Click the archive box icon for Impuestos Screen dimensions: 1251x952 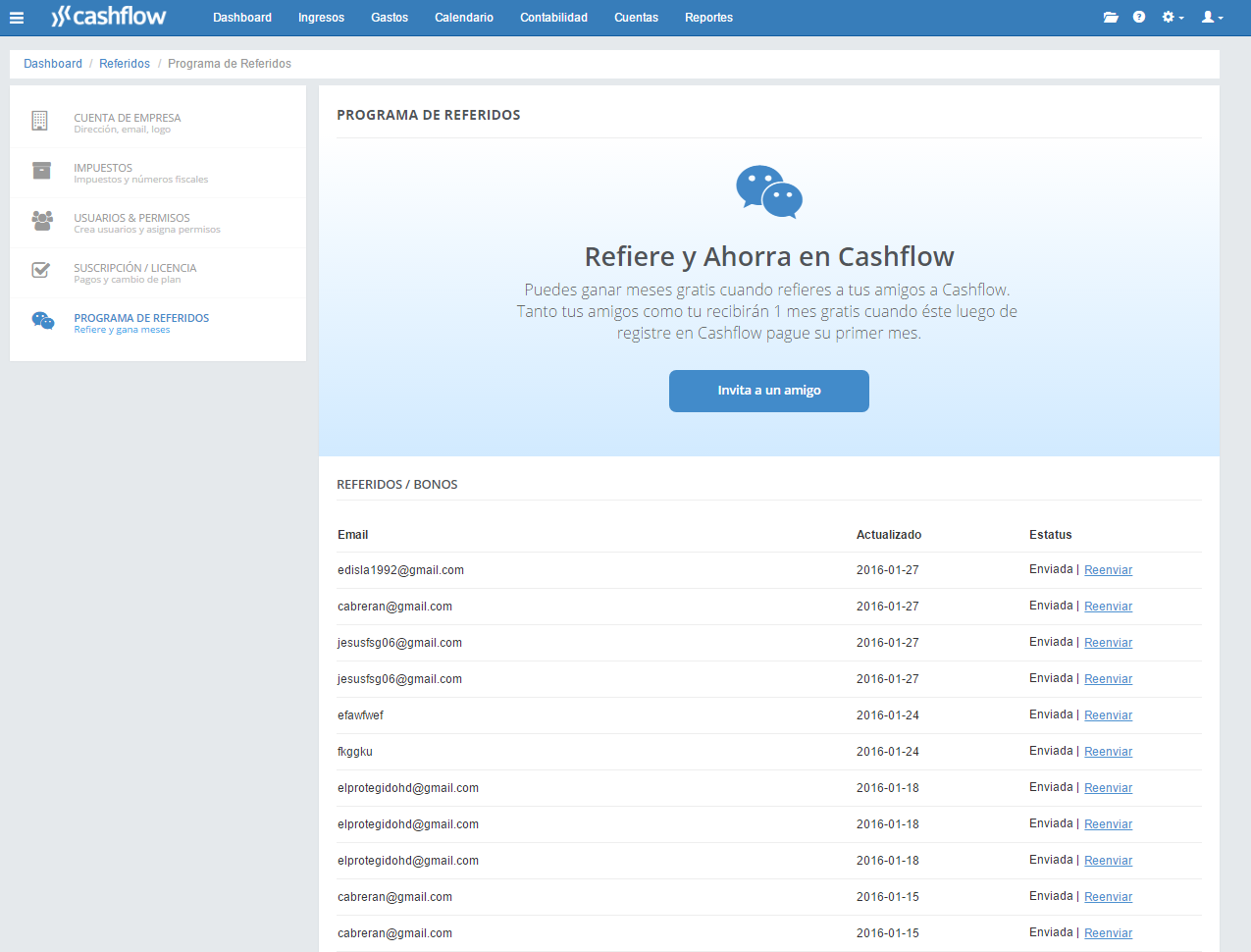[x=41, y=171]
